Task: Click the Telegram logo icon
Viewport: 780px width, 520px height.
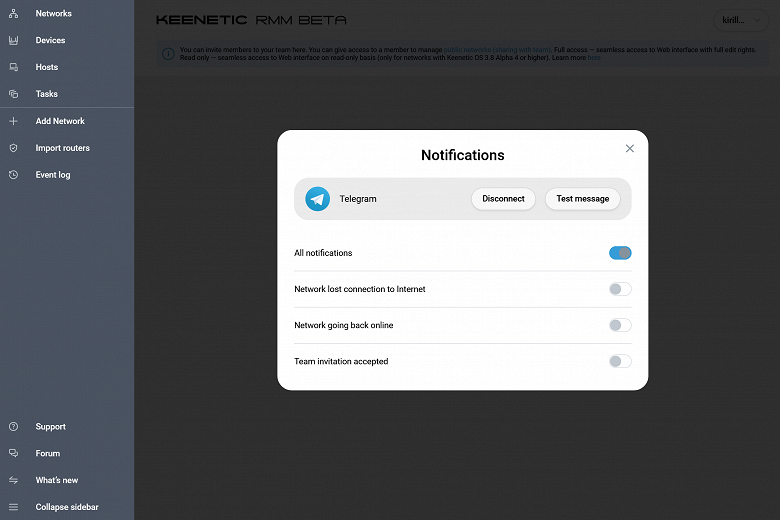Action: point(318,199)
